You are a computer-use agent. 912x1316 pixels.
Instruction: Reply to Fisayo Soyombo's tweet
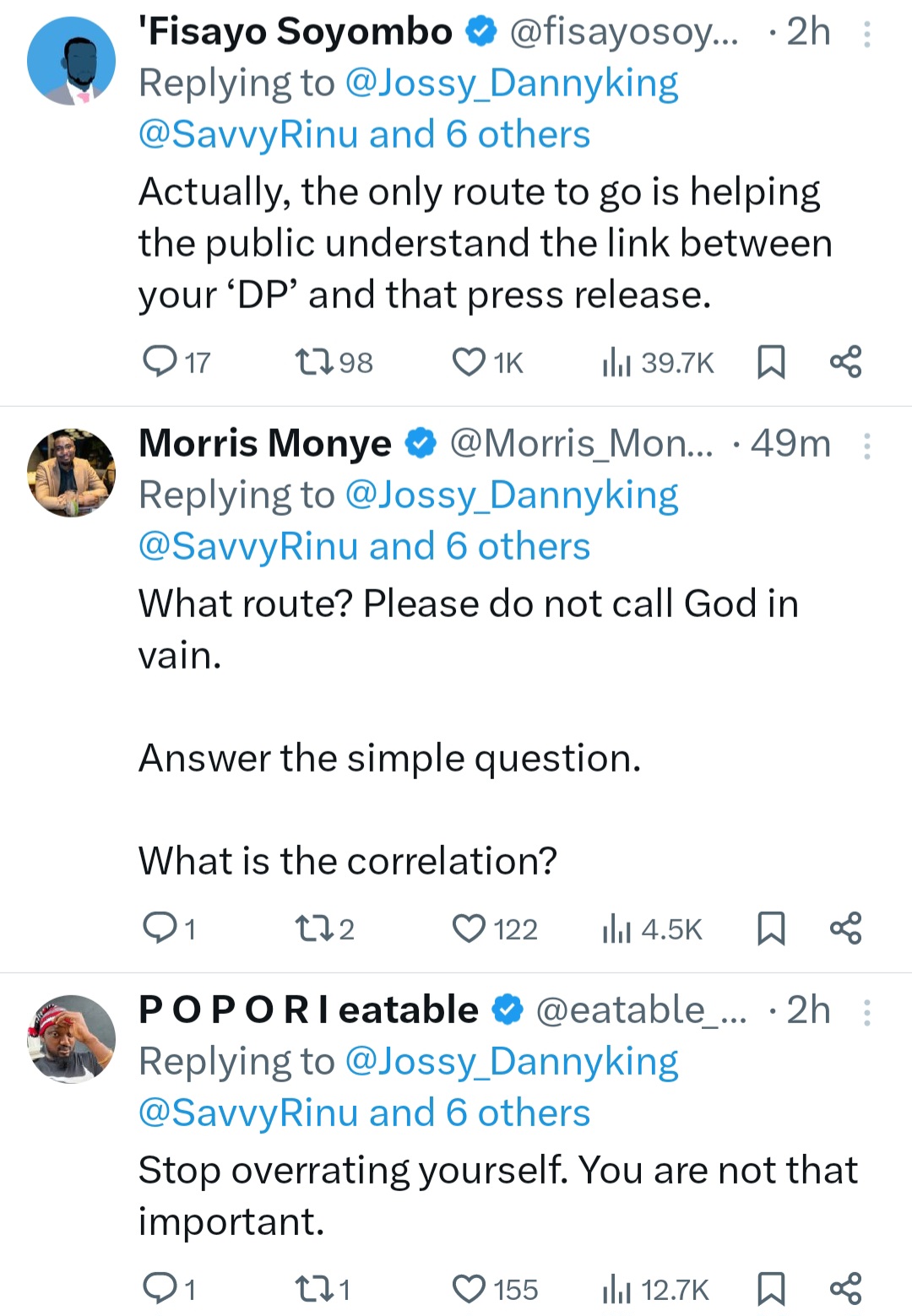click(159, 362)
